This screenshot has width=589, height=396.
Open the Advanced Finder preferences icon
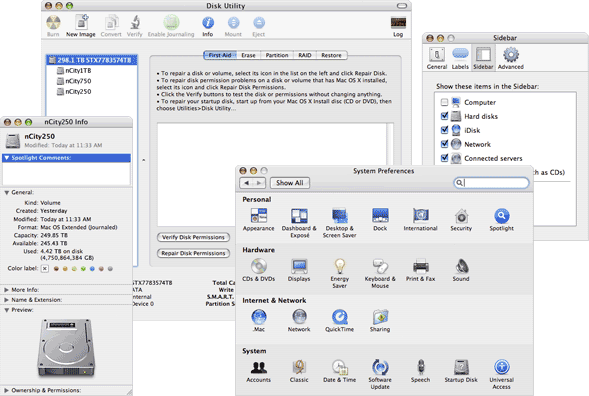pyautogui.click(x=511, y=58)
